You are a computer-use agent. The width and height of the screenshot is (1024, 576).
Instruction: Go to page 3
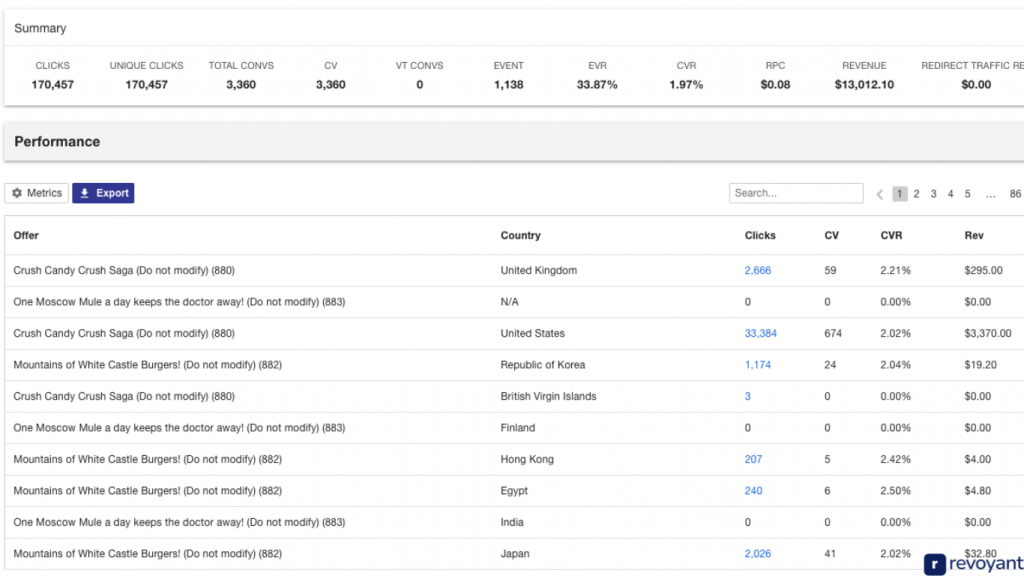coord(933,194)
